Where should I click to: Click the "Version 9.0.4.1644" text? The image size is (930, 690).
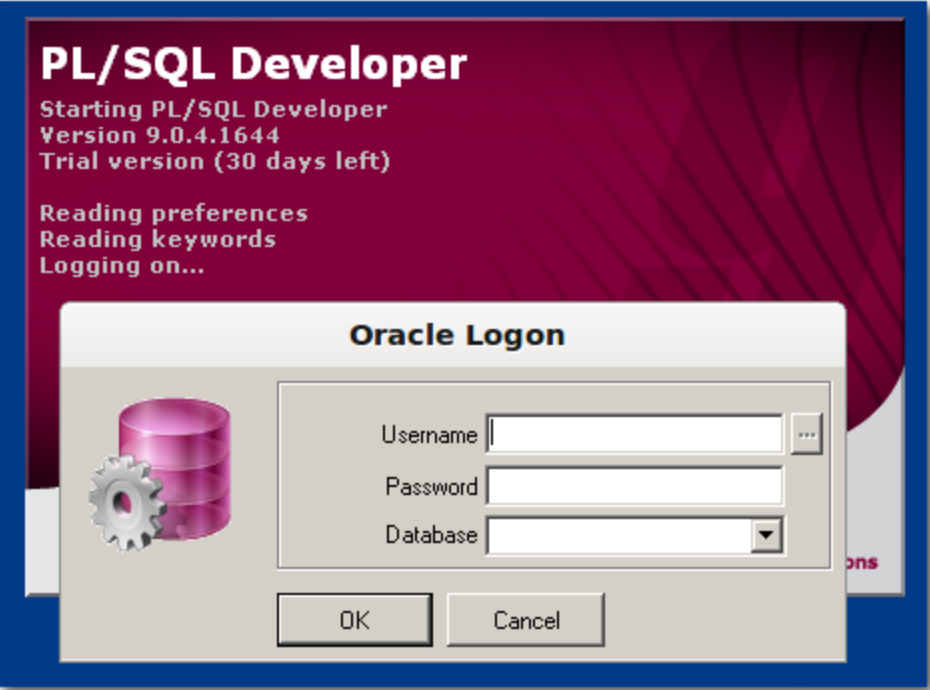coord(160,135)
